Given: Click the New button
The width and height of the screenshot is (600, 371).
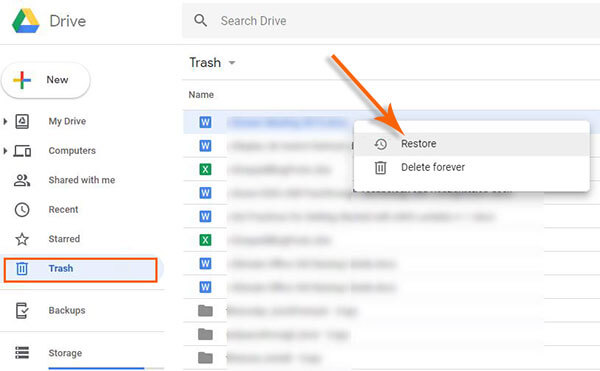Looking at the screenshot, I should (x=46, y=80).
